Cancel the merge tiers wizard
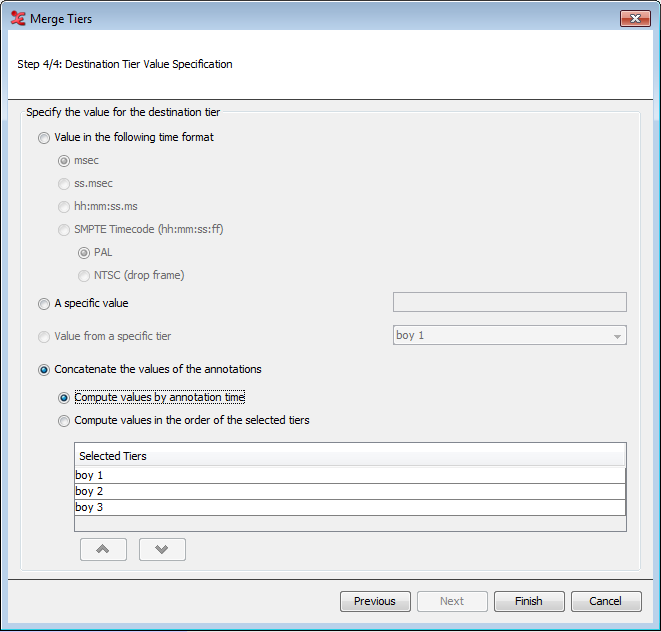 [x=606, y=601]
